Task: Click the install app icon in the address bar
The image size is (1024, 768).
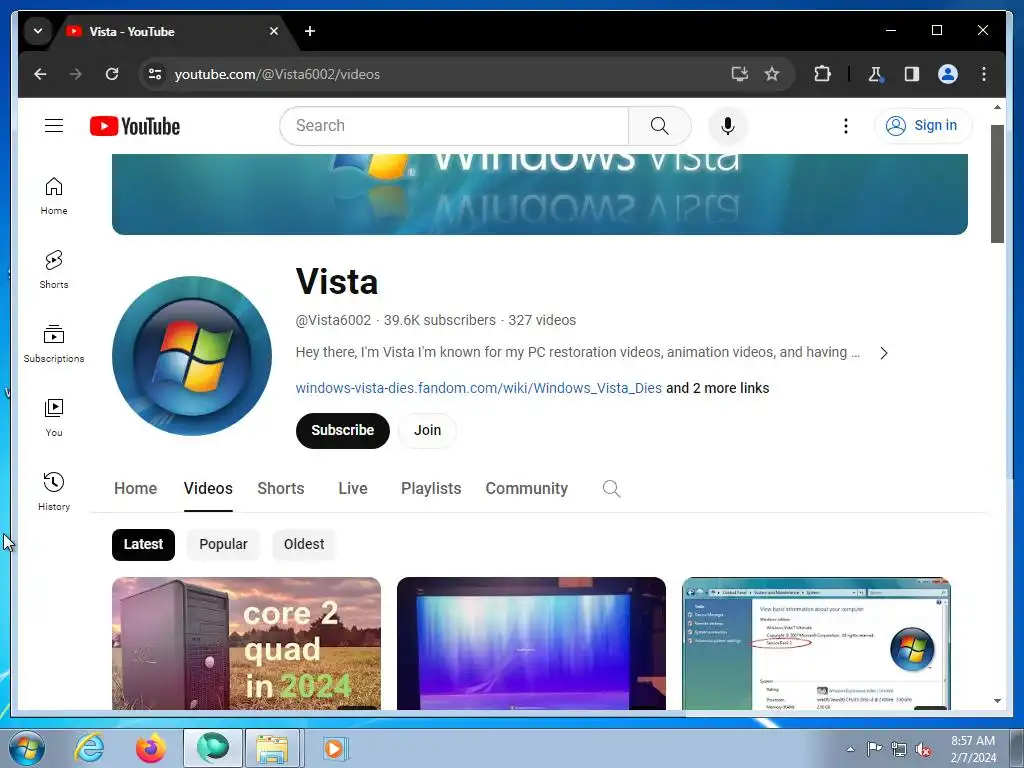Action: pos(739,74)
